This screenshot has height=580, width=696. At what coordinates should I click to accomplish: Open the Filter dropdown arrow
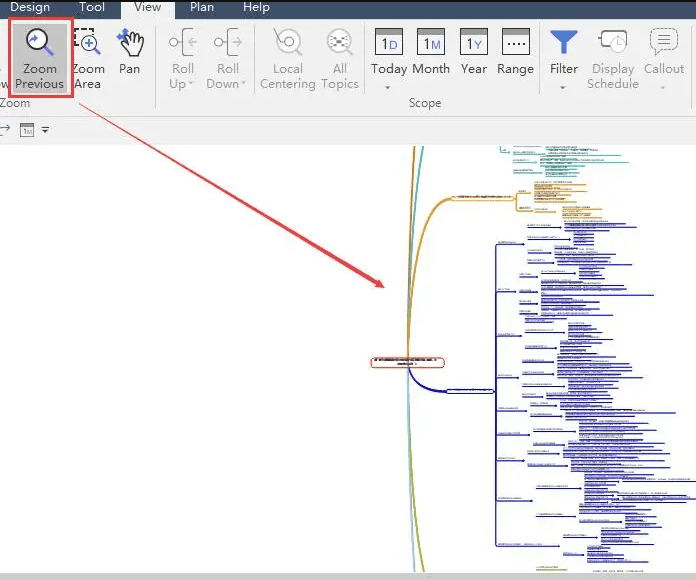pos(564,87)
